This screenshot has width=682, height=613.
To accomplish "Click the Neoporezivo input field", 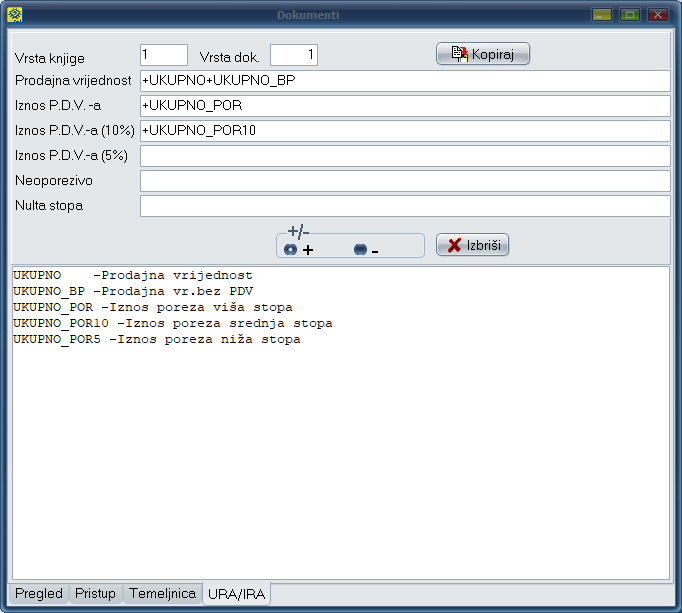I will 404,181.
